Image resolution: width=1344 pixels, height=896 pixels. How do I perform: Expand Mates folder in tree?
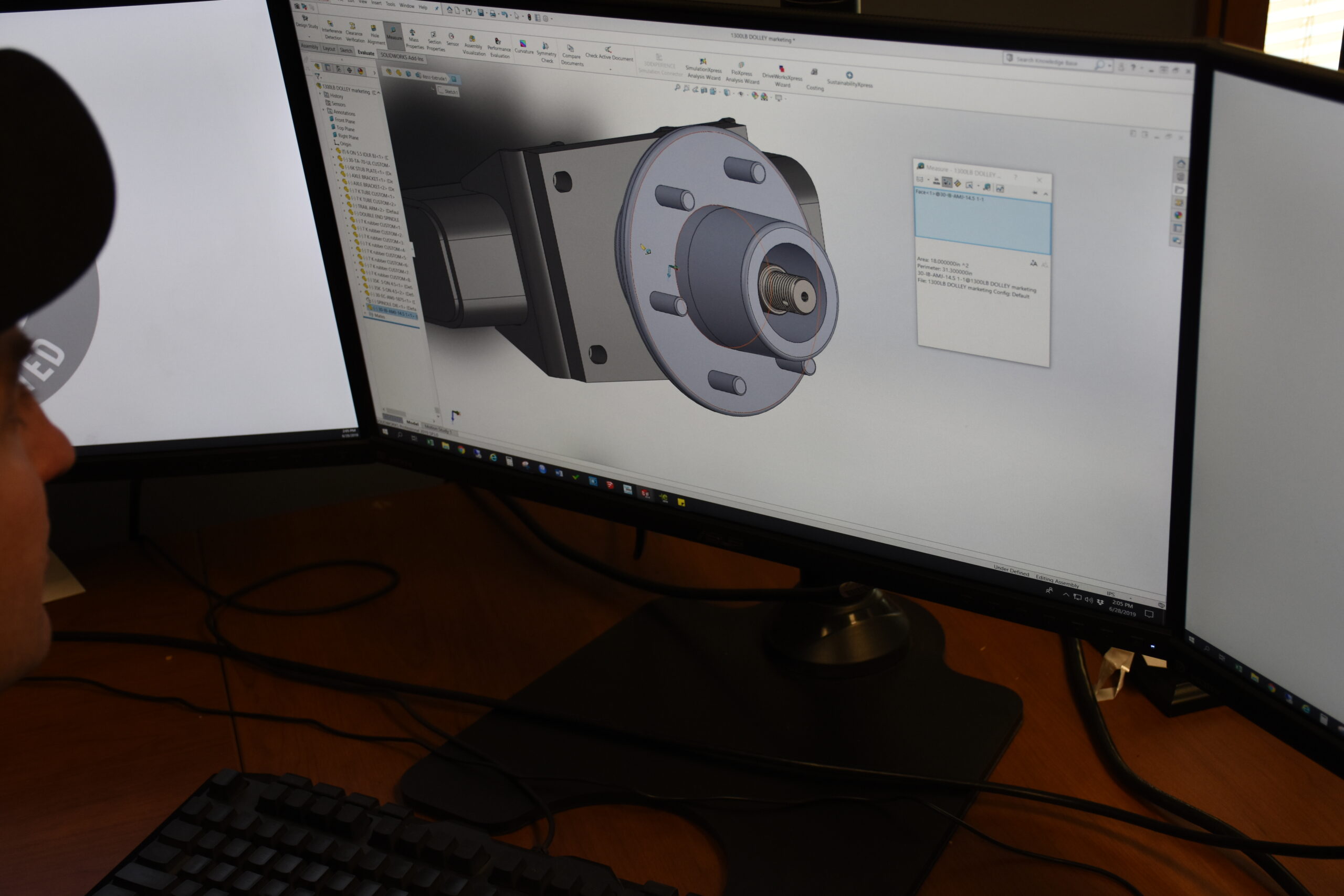[366, 313]
